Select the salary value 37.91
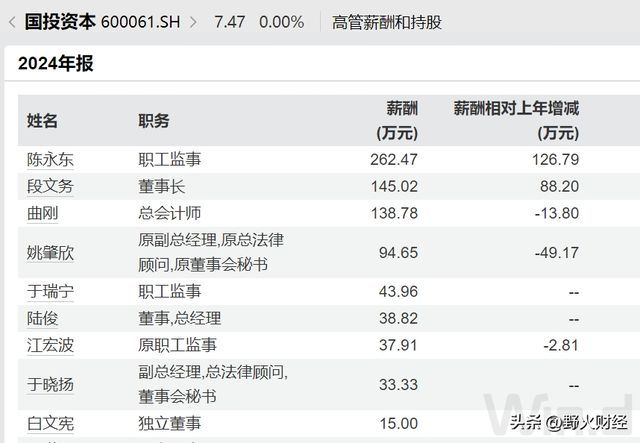 [x=398, y=345]
